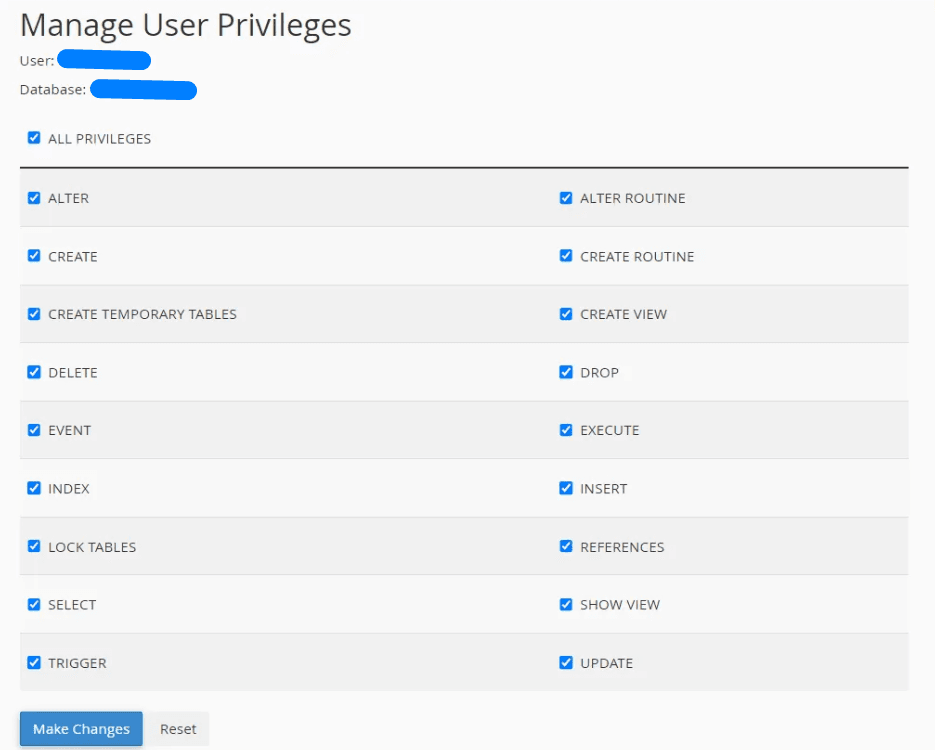Click the Make Changes button
Image resolution: width=935 pixels, height=750 pixels.
coord(81,729)
